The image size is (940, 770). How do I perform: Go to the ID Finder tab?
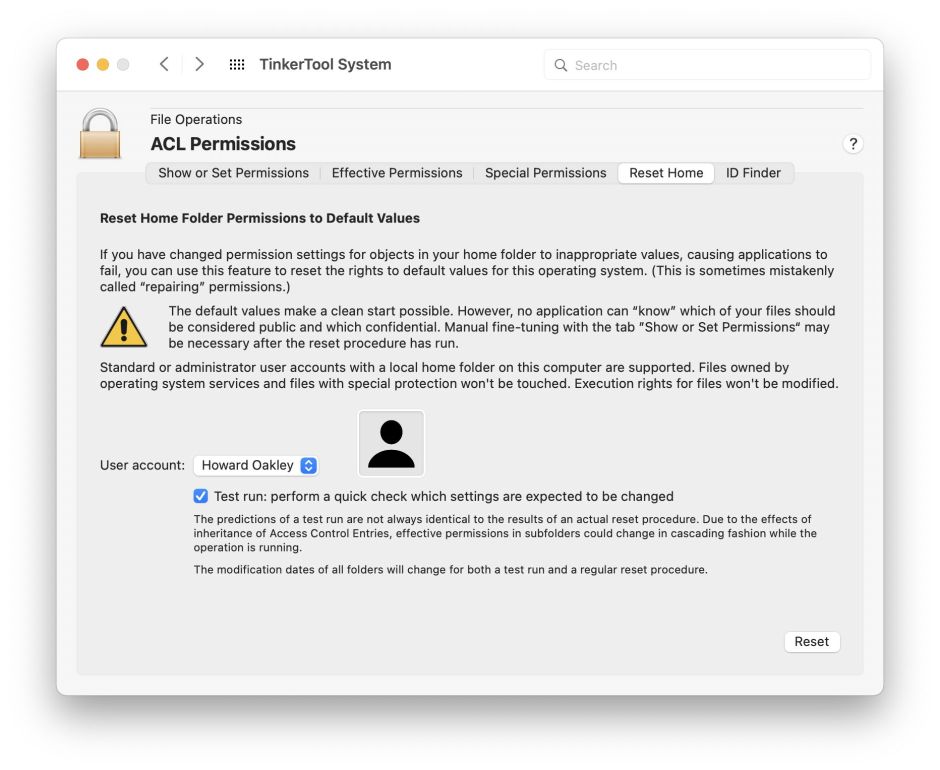click(x=753, y=173)
